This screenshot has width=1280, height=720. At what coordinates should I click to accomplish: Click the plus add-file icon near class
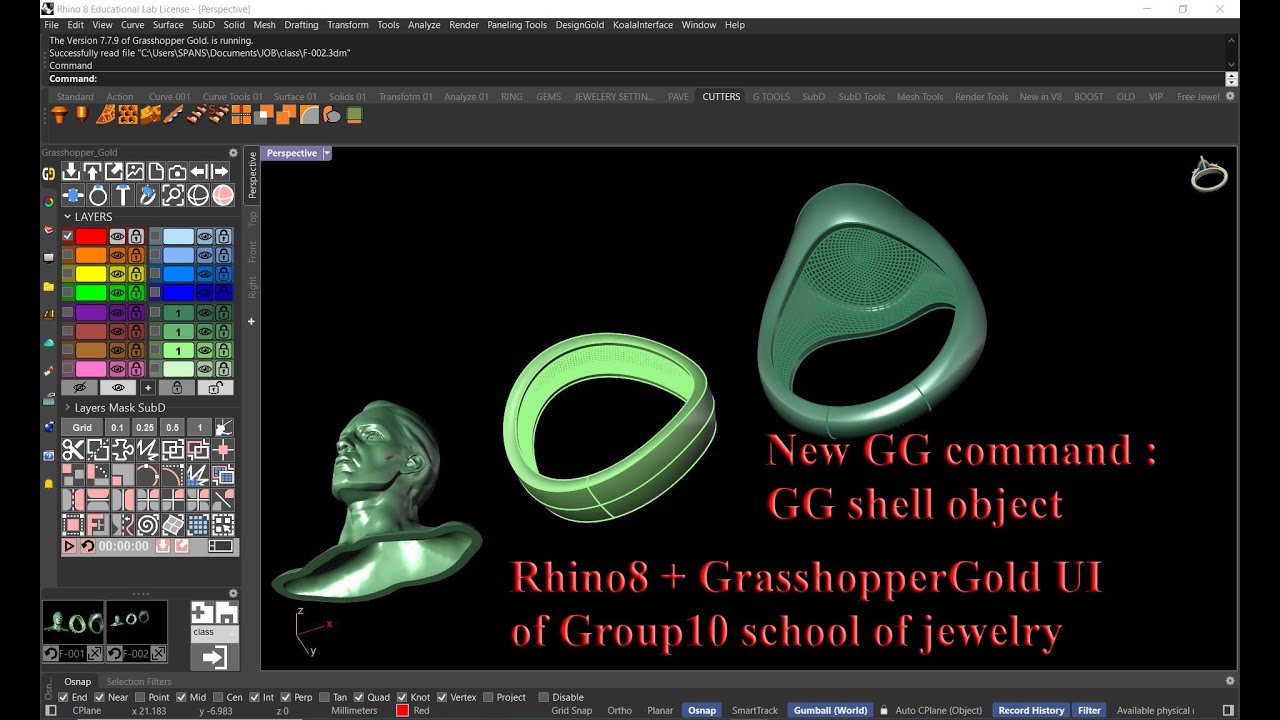point(202,613)
